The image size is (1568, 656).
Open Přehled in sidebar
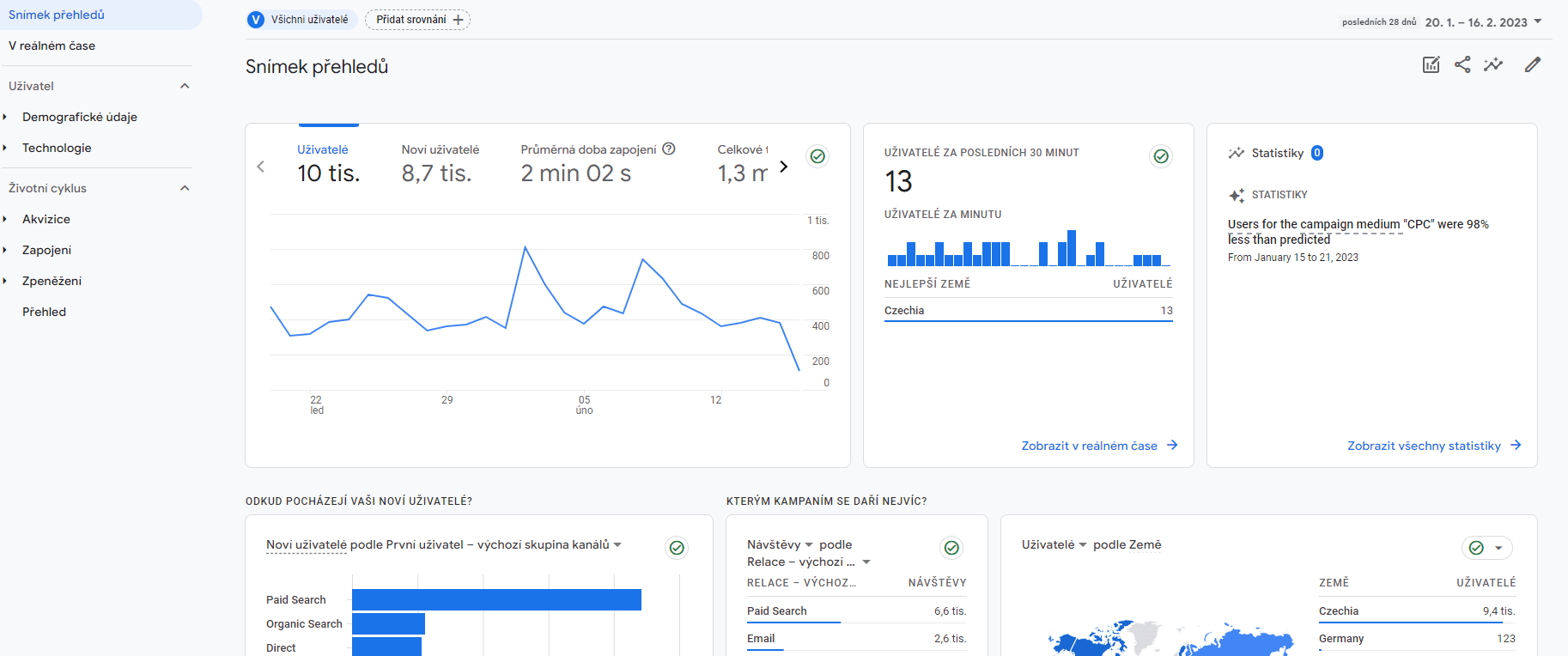coord(45,312)
